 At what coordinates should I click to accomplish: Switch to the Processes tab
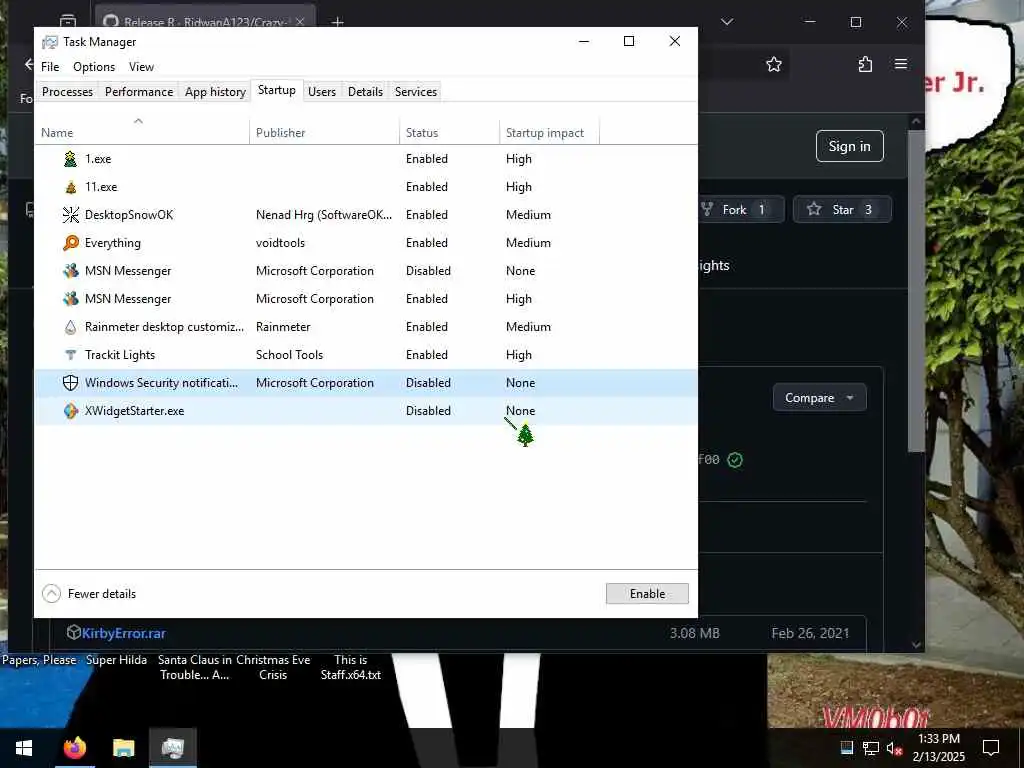pos(67,91)
